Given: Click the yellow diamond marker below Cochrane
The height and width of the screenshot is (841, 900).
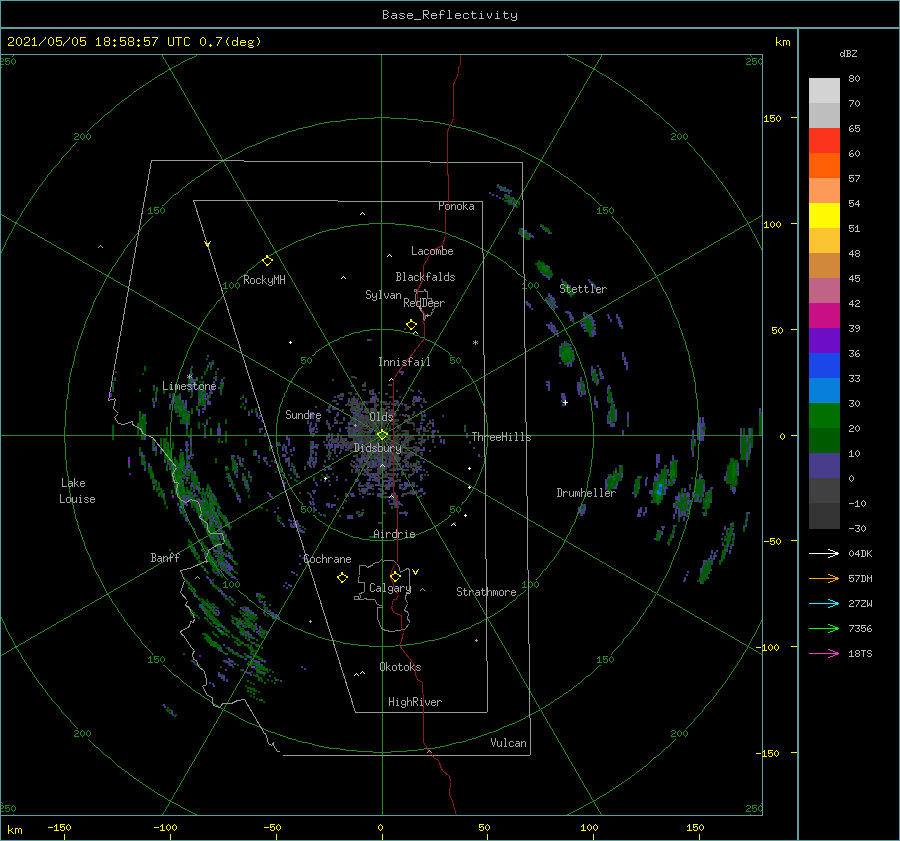Looking at the screenshot, I should pyautogui.click(x=342, y=578).
